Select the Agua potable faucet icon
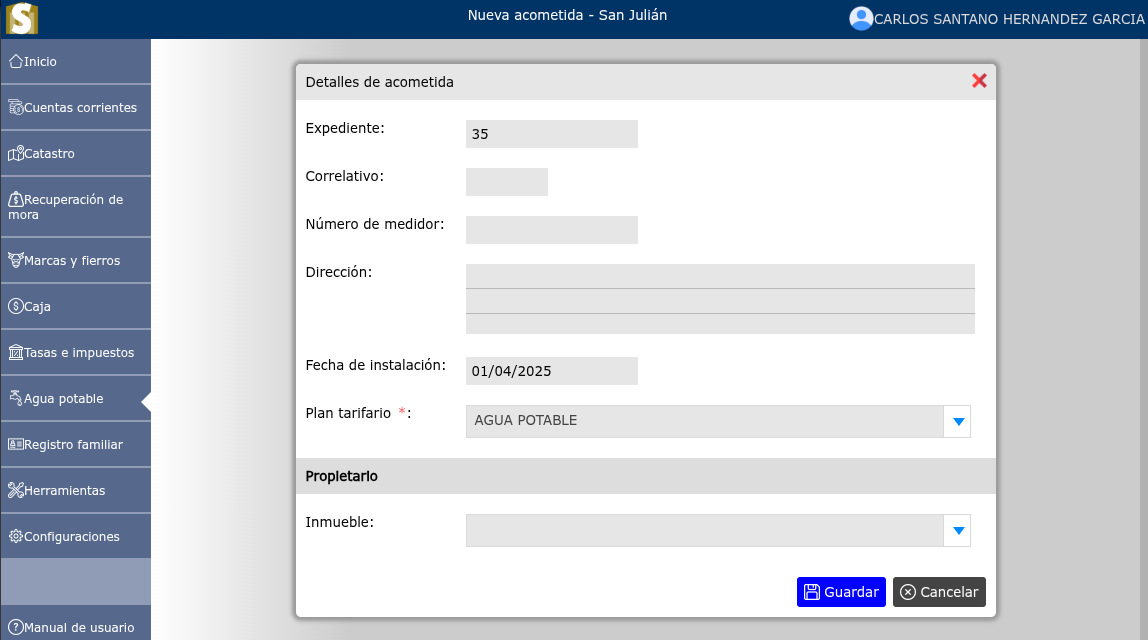Image resolution: width=1148 pixels, height=640 pixels. pyautogui.click(x=15, y=398)
